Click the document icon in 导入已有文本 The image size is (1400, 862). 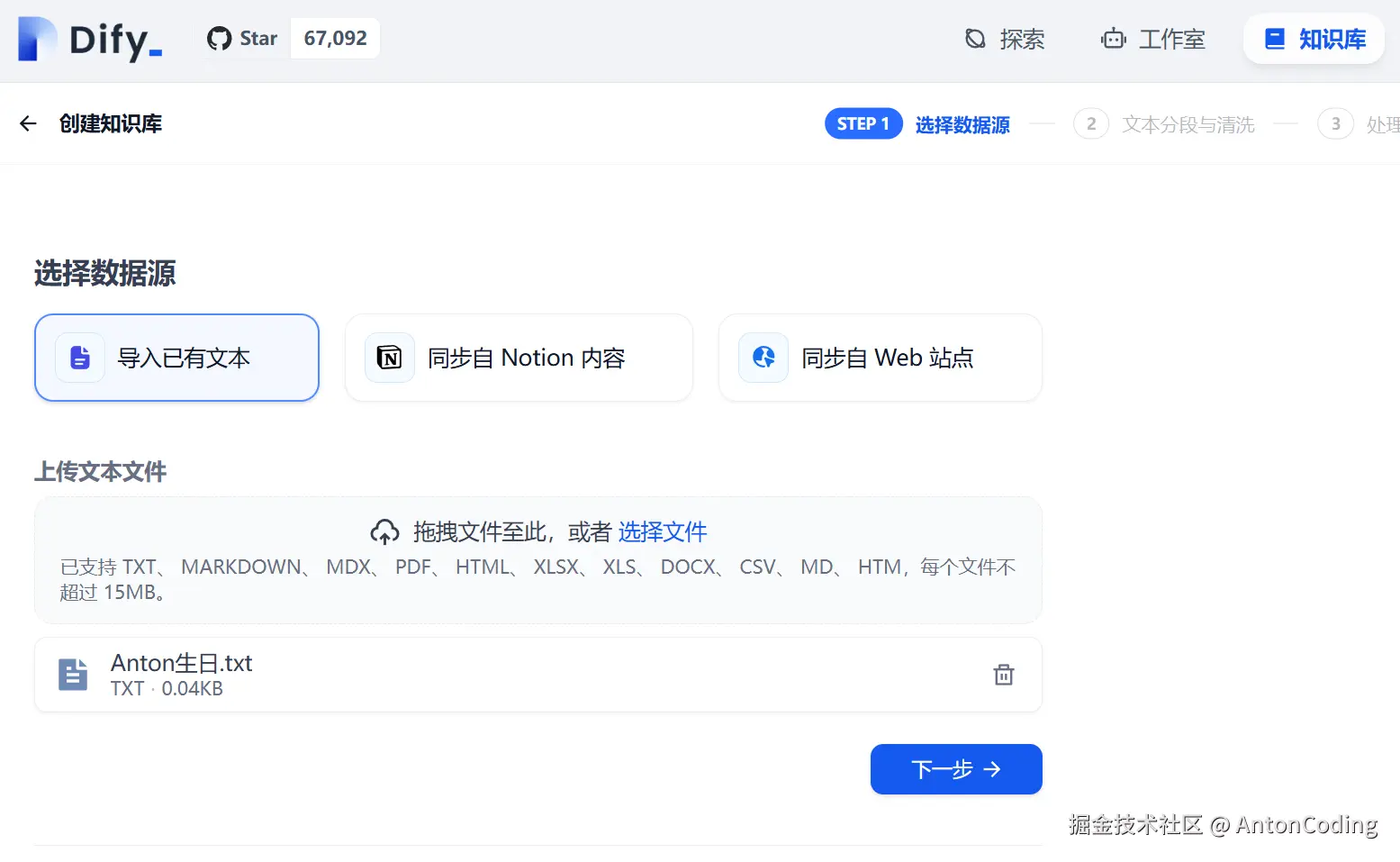pos(80,358)
